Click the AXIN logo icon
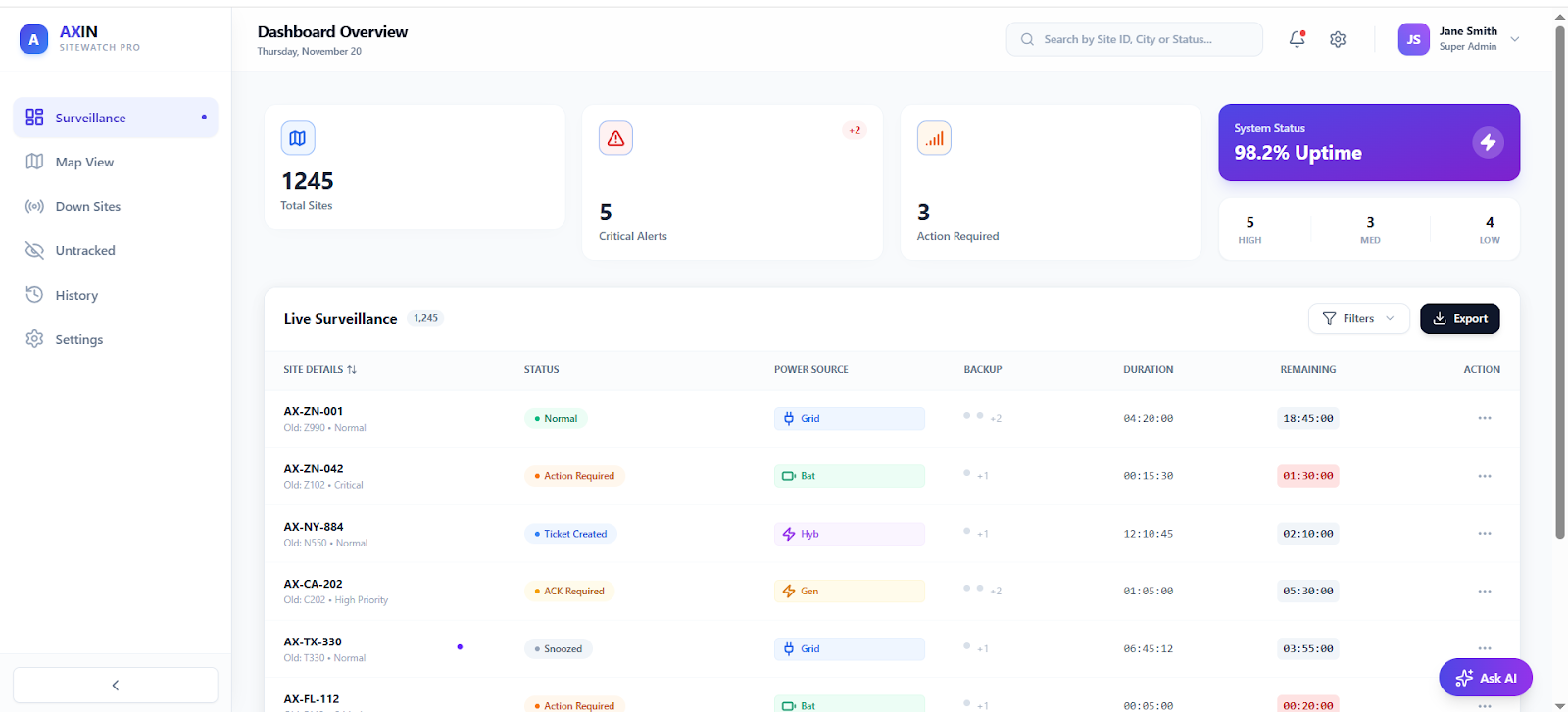The image size is (1568, 712). 34,39
